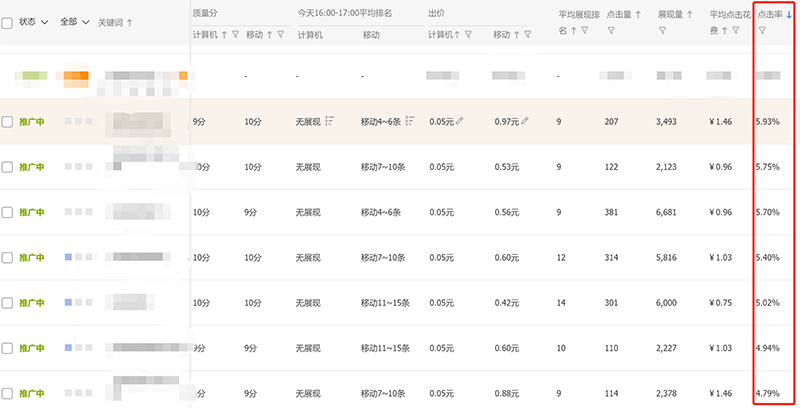Click 推广中 status in the 5.75% row
This screenshot has width=800, height=408.
coord(32,167)
